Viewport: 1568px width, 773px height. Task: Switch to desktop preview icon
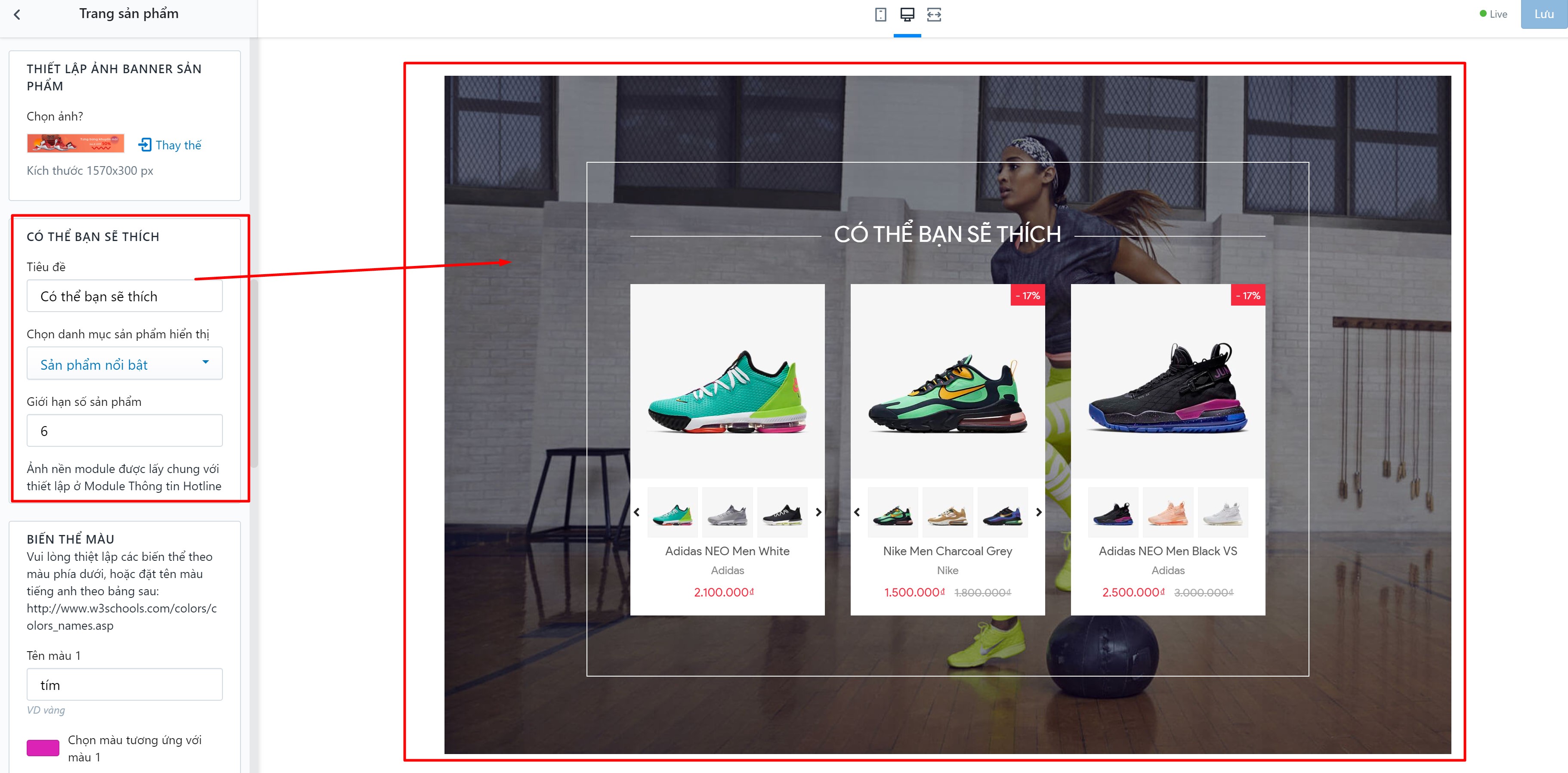(907, 15)
